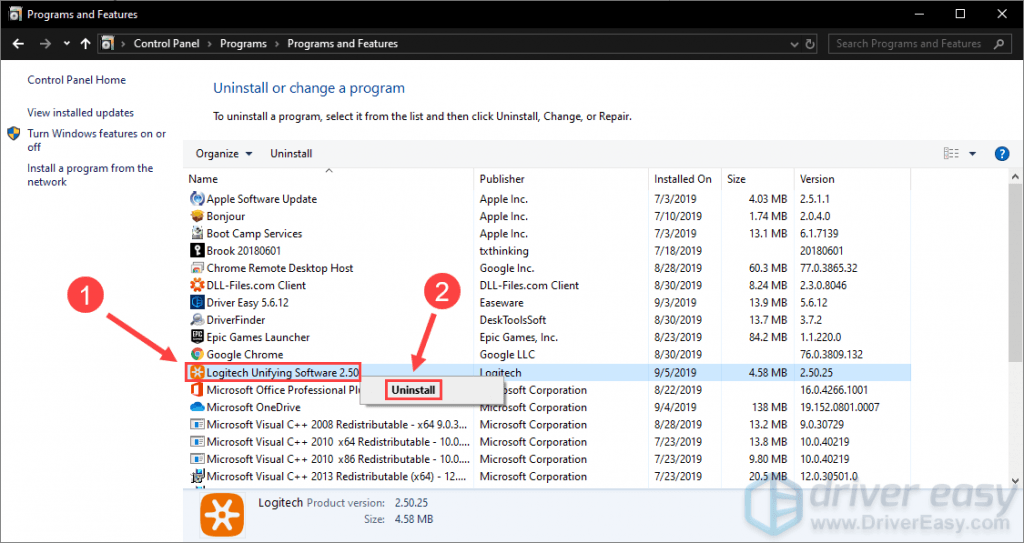
Task: Click the Google Chrome program icon
Action: click(x=197, y=354)
